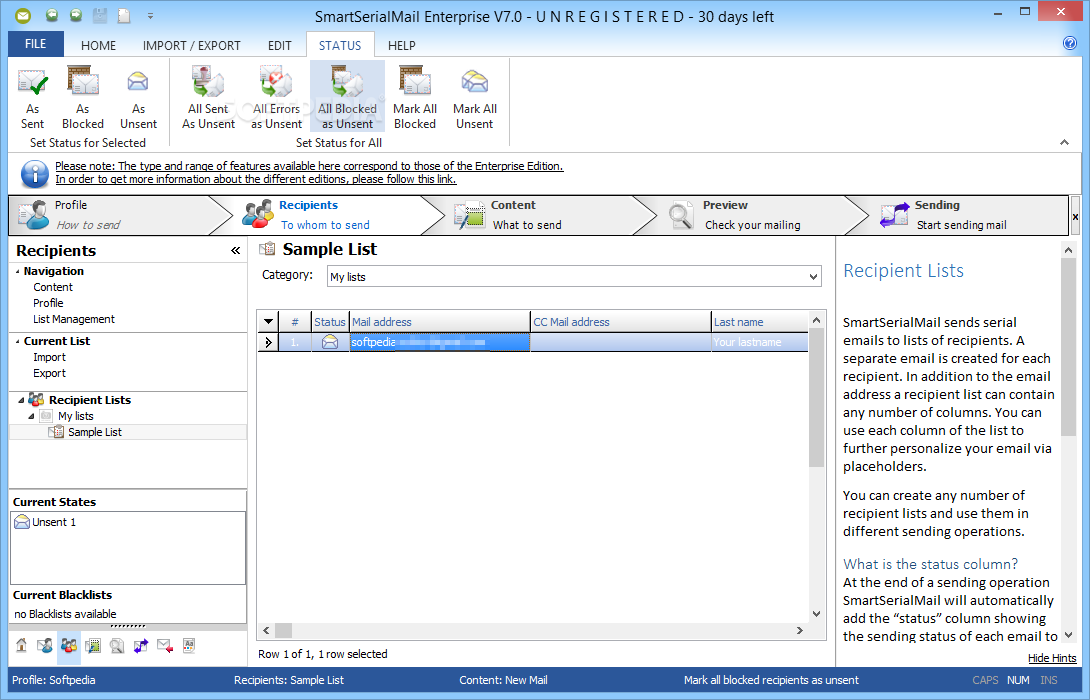Image resolution: width=1090 pixels, height=700 pixels.
Task: Click the New document icon in the title bar
Action: tap(124, 15)
